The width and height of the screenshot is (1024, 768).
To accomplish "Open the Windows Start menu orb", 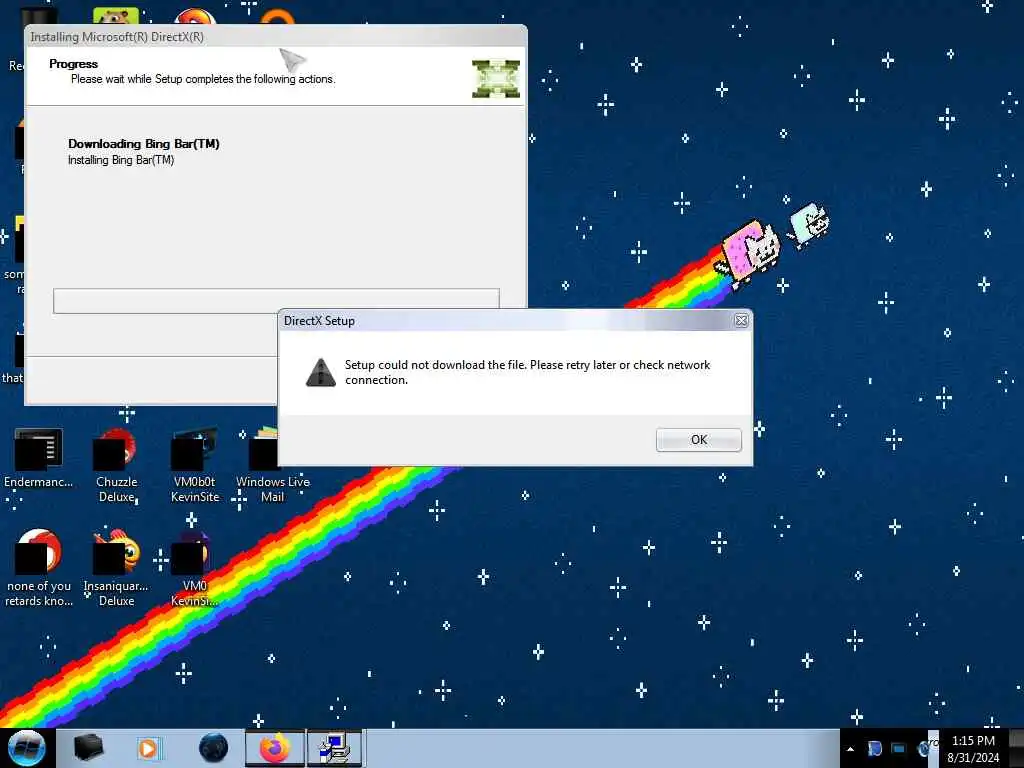I will [27, 748].
